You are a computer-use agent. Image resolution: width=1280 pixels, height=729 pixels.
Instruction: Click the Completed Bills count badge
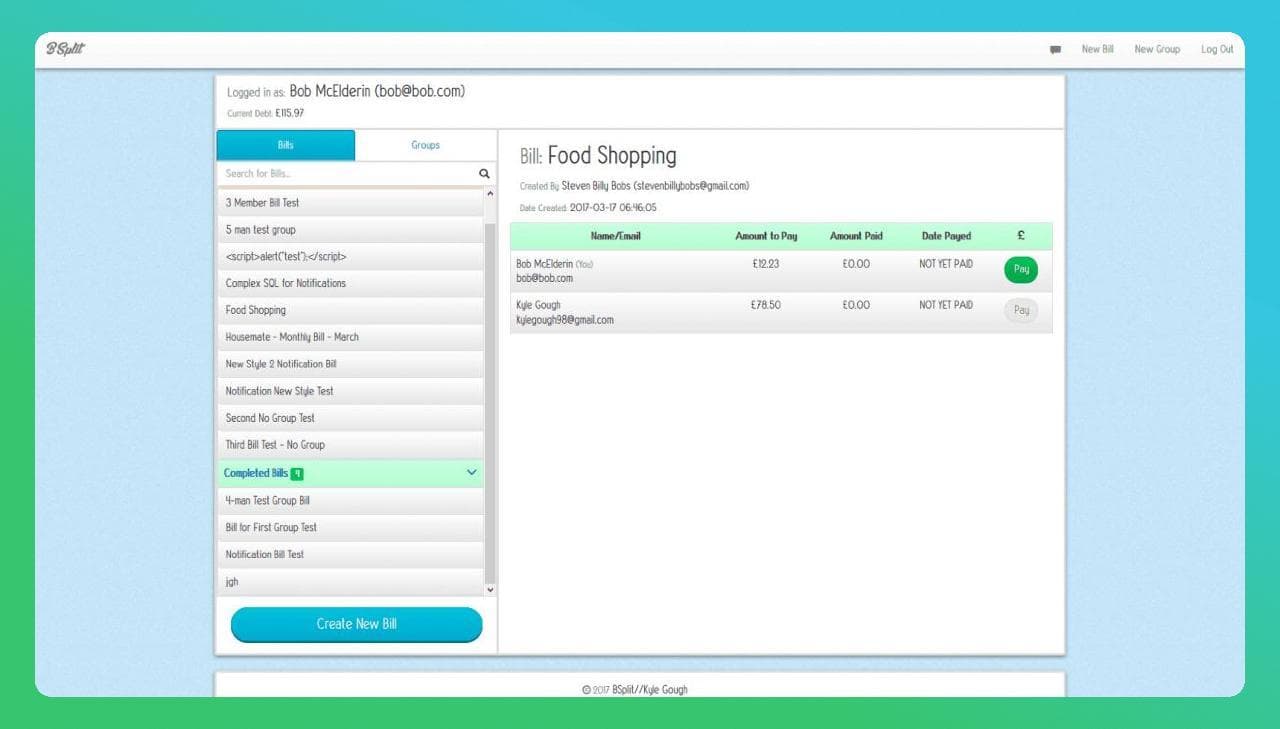297,473
